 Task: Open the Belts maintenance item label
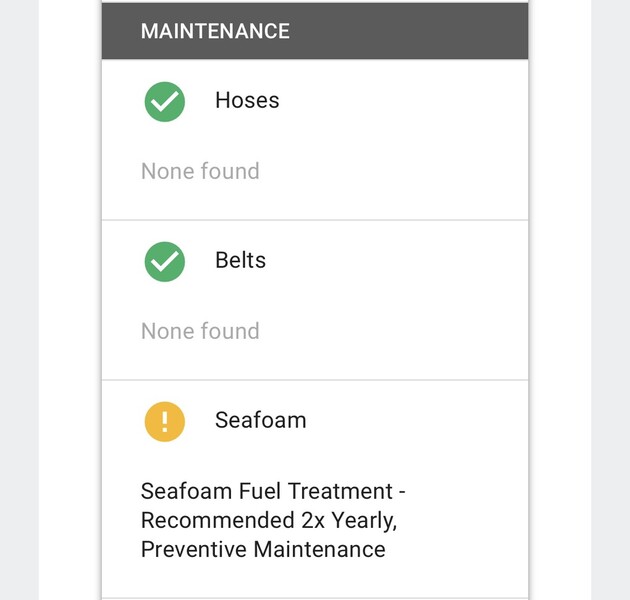coord(240,261)
